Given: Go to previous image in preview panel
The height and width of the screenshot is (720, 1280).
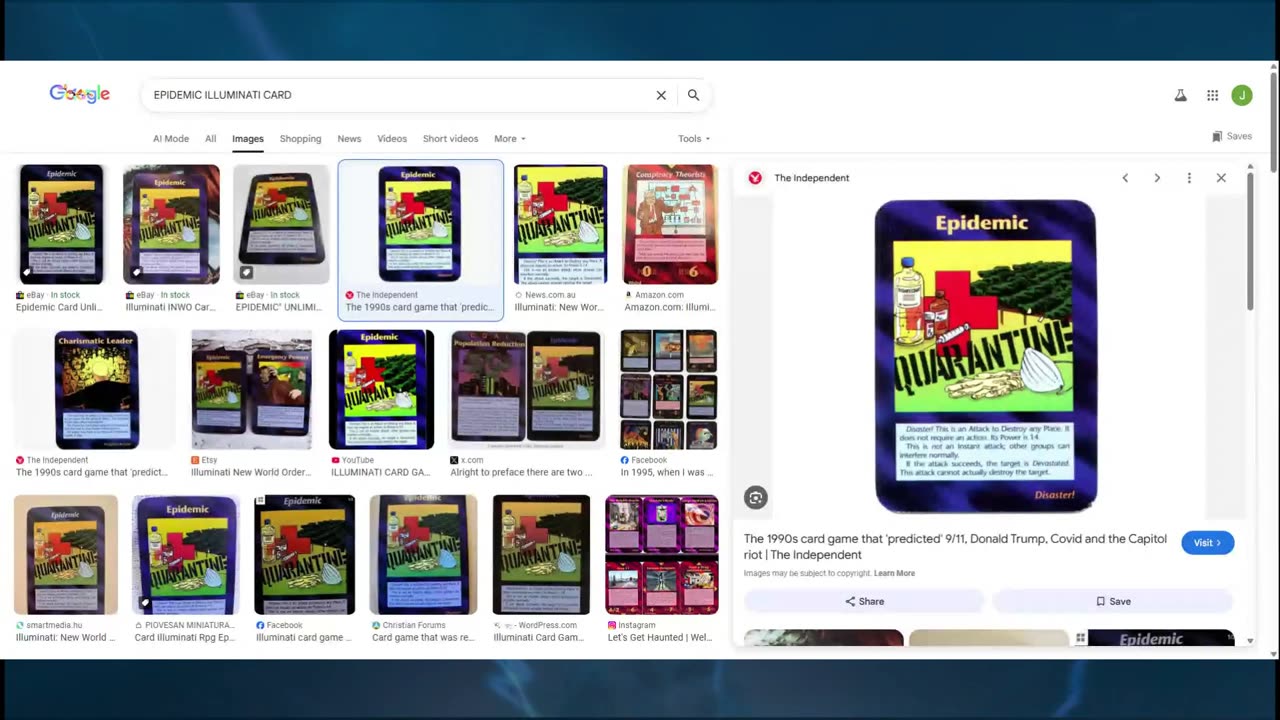Looking at the screenshot, I should coord(1125,178).
